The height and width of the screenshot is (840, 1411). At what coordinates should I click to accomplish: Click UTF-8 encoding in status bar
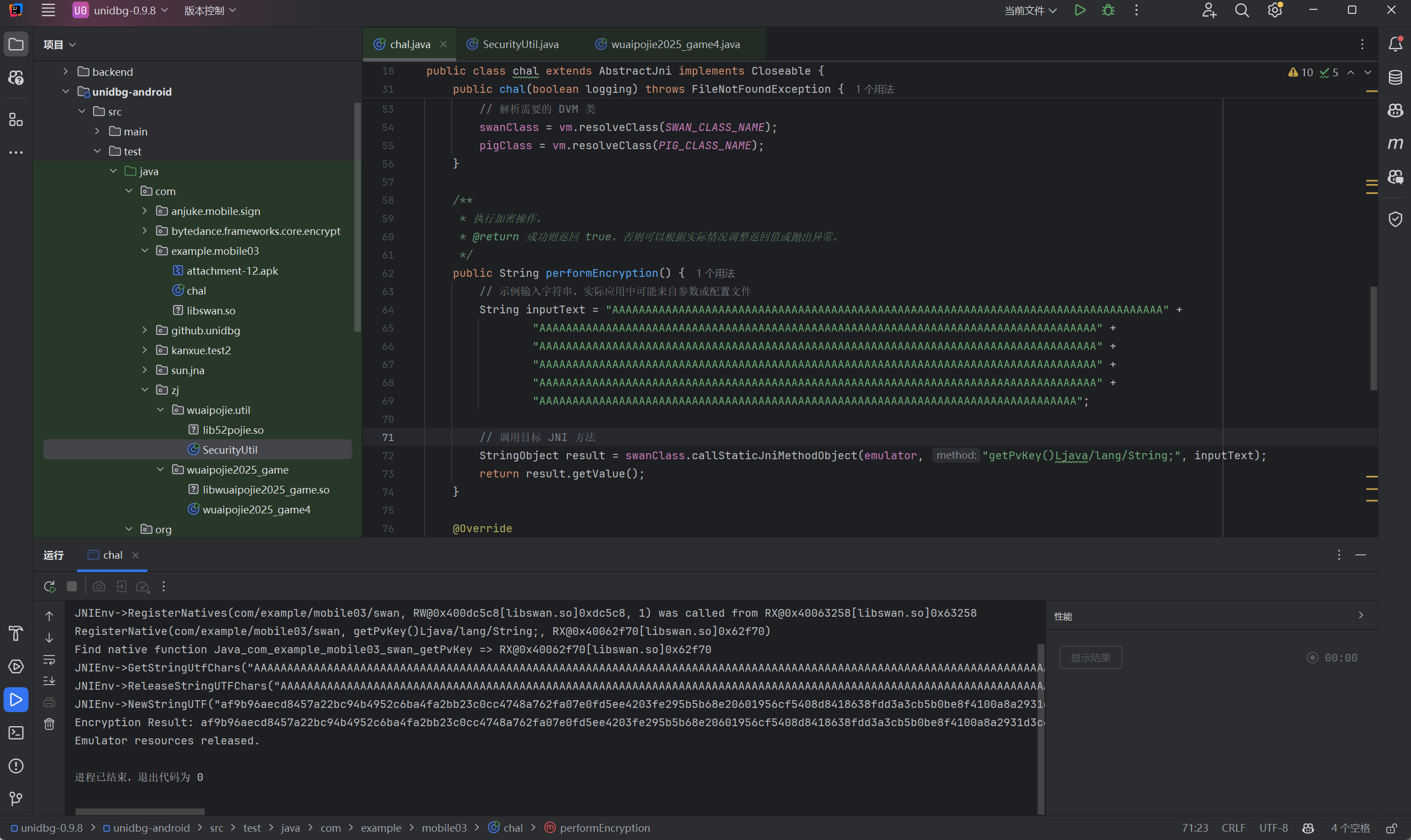[x=1273, y=828]
